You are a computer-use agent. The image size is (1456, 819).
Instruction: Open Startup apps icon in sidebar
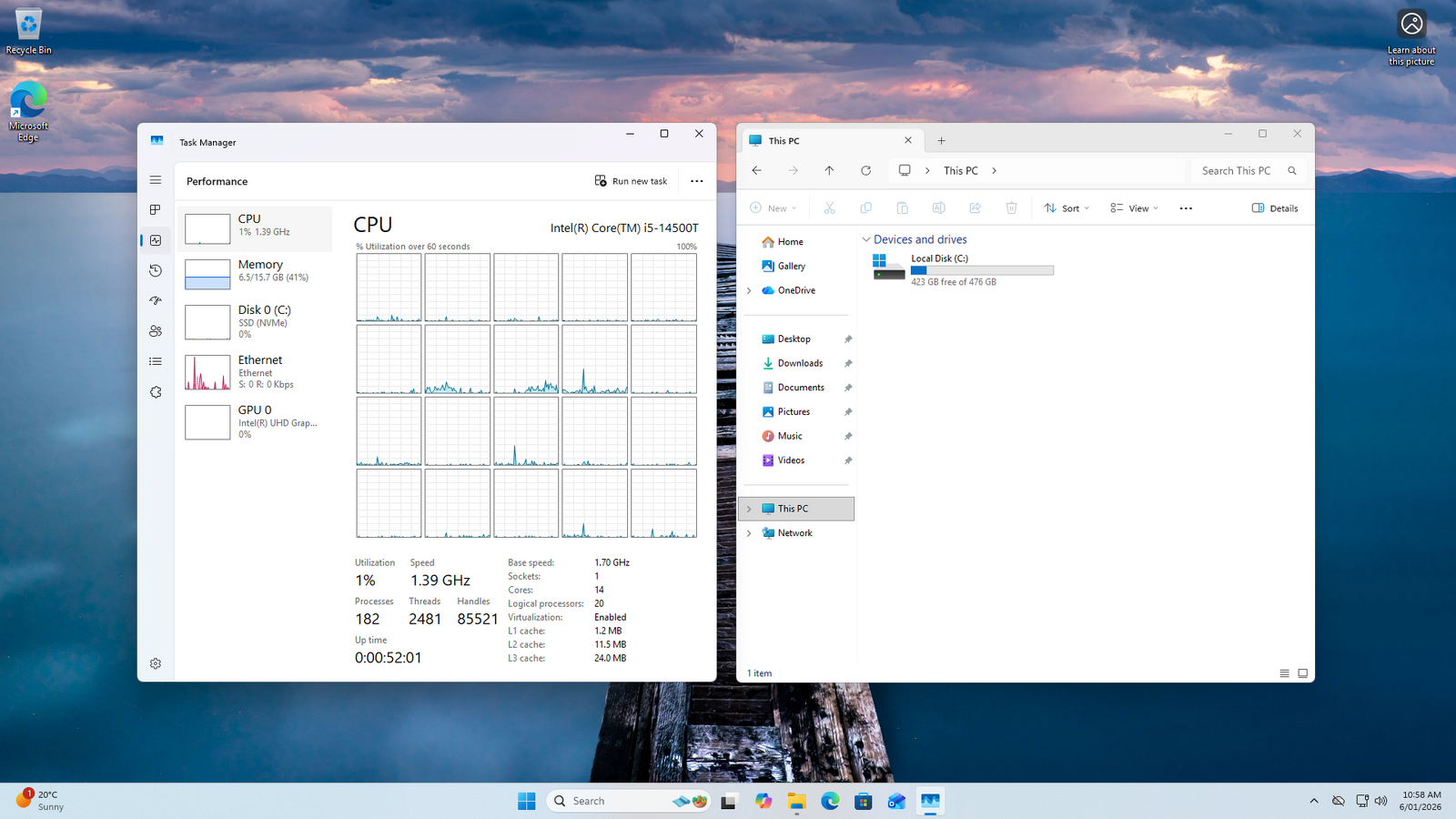click(x=156, y=300)
